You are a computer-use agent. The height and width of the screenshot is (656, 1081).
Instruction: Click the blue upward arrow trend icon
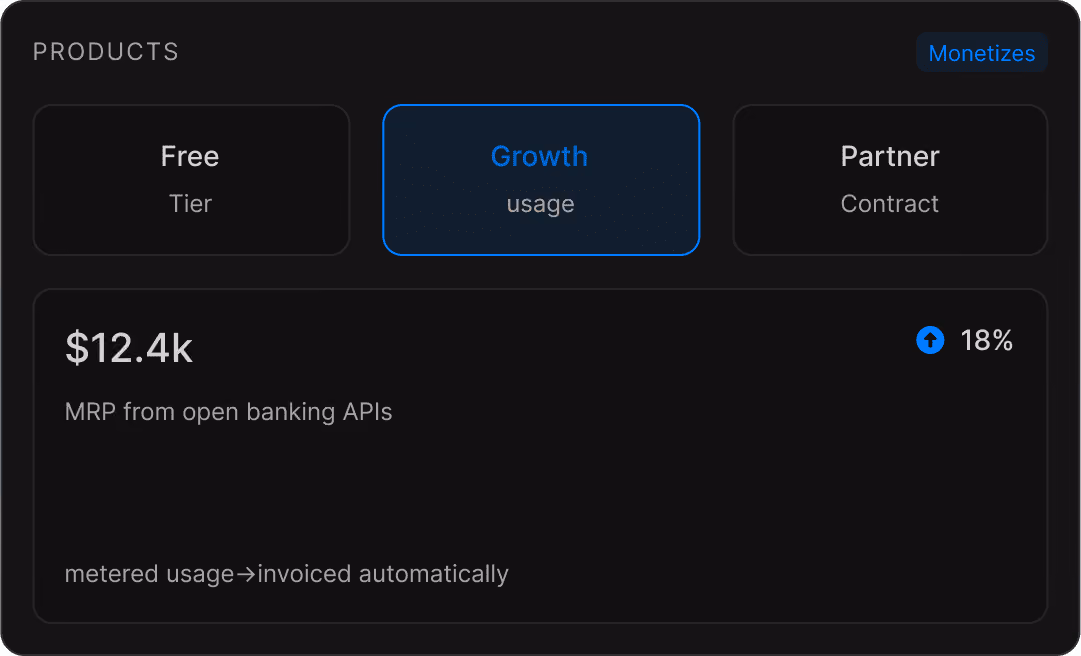(x=930, y=340)
